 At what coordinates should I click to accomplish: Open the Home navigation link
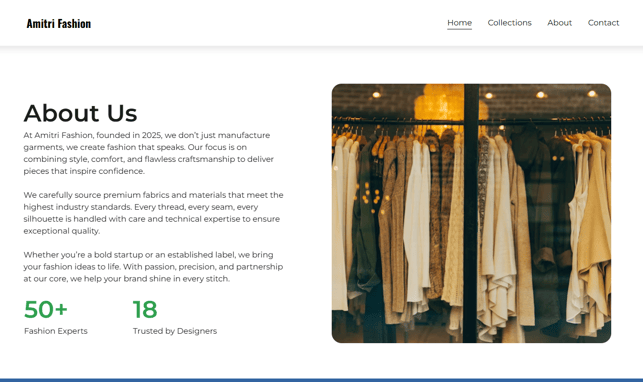tap(459, 23)
